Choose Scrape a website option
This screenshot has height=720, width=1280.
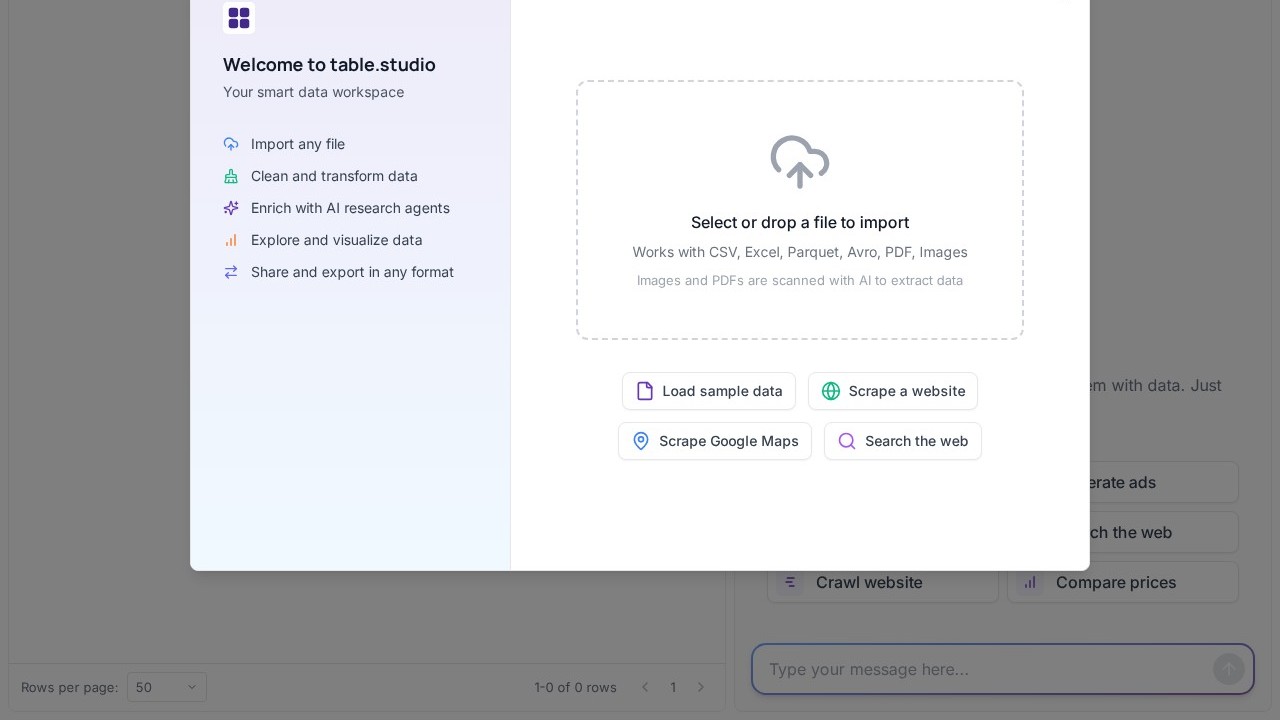(x=892, y=391)
